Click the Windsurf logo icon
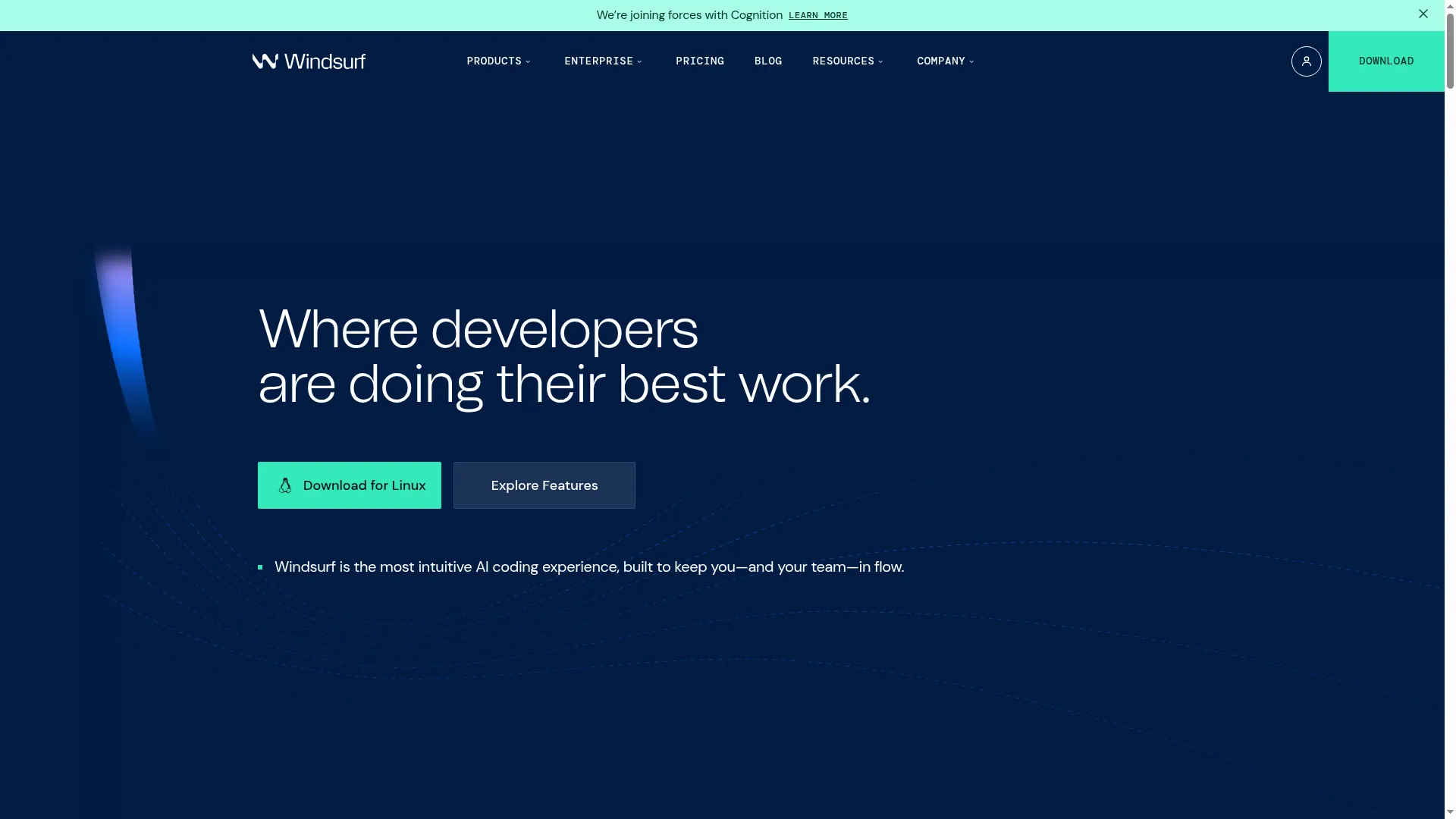This screenshot has width=1456, height=819. 265,61
